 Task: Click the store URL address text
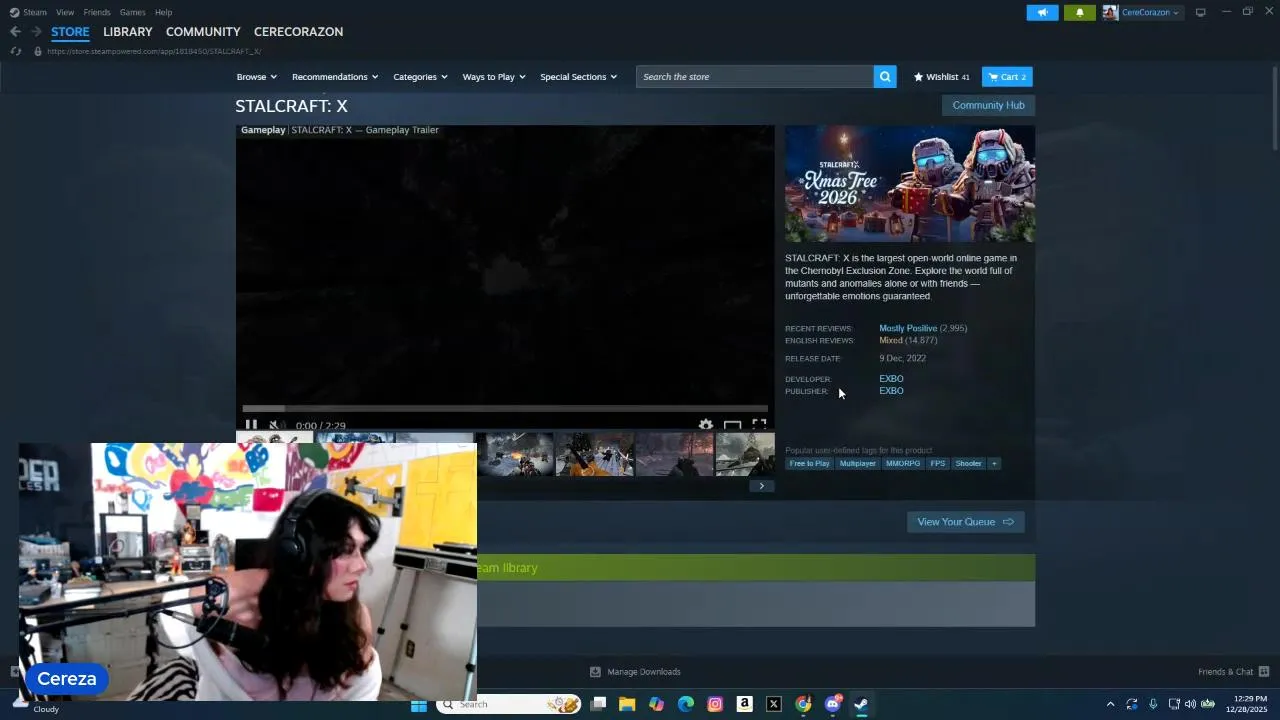pyautogui.click(x=153, y=51)
